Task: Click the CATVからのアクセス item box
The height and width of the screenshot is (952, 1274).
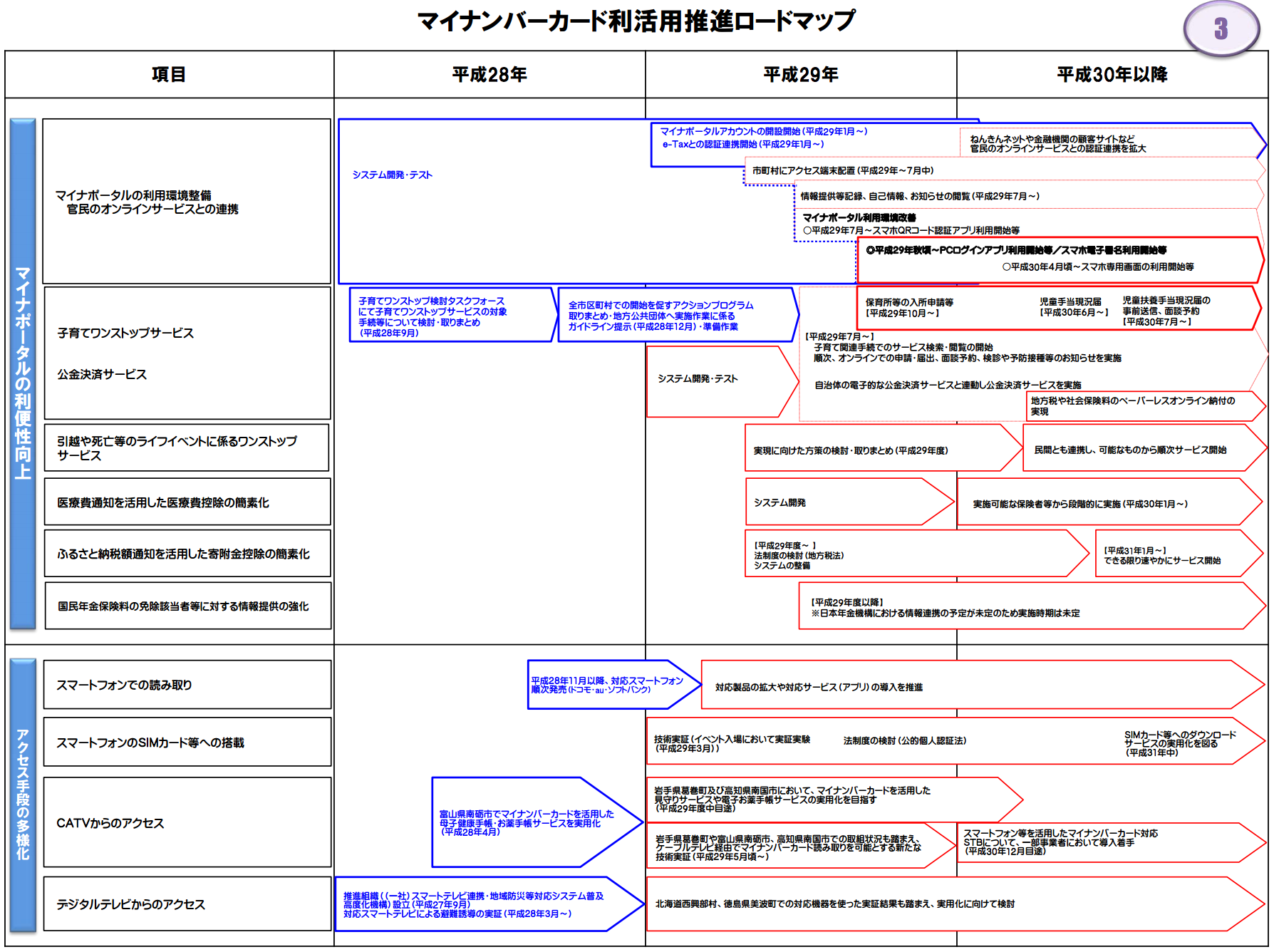Action: pos(187,822)
